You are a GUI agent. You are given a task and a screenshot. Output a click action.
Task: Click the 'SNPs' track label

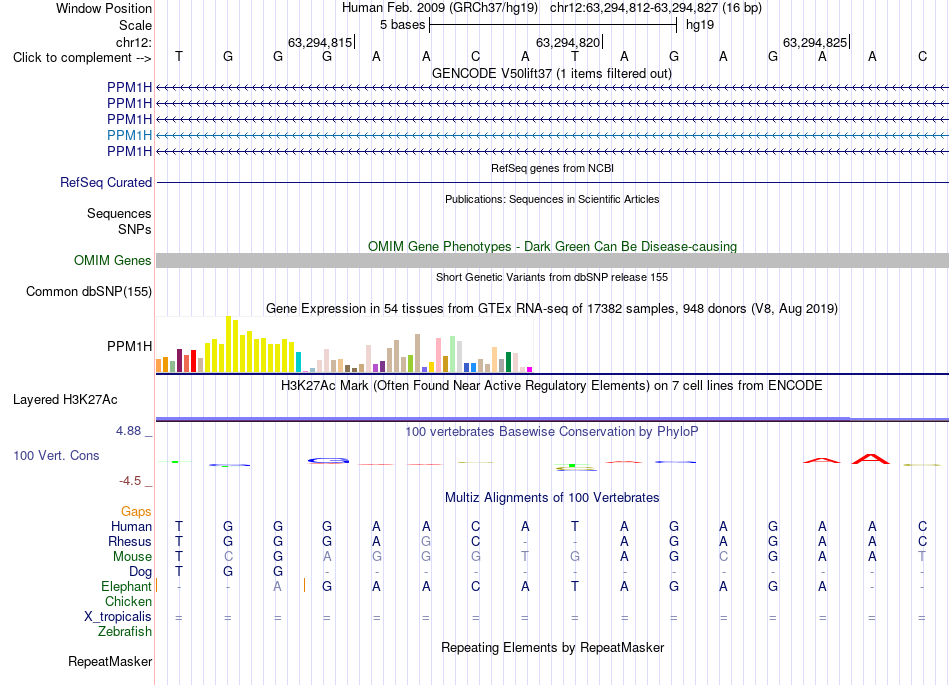135,230
